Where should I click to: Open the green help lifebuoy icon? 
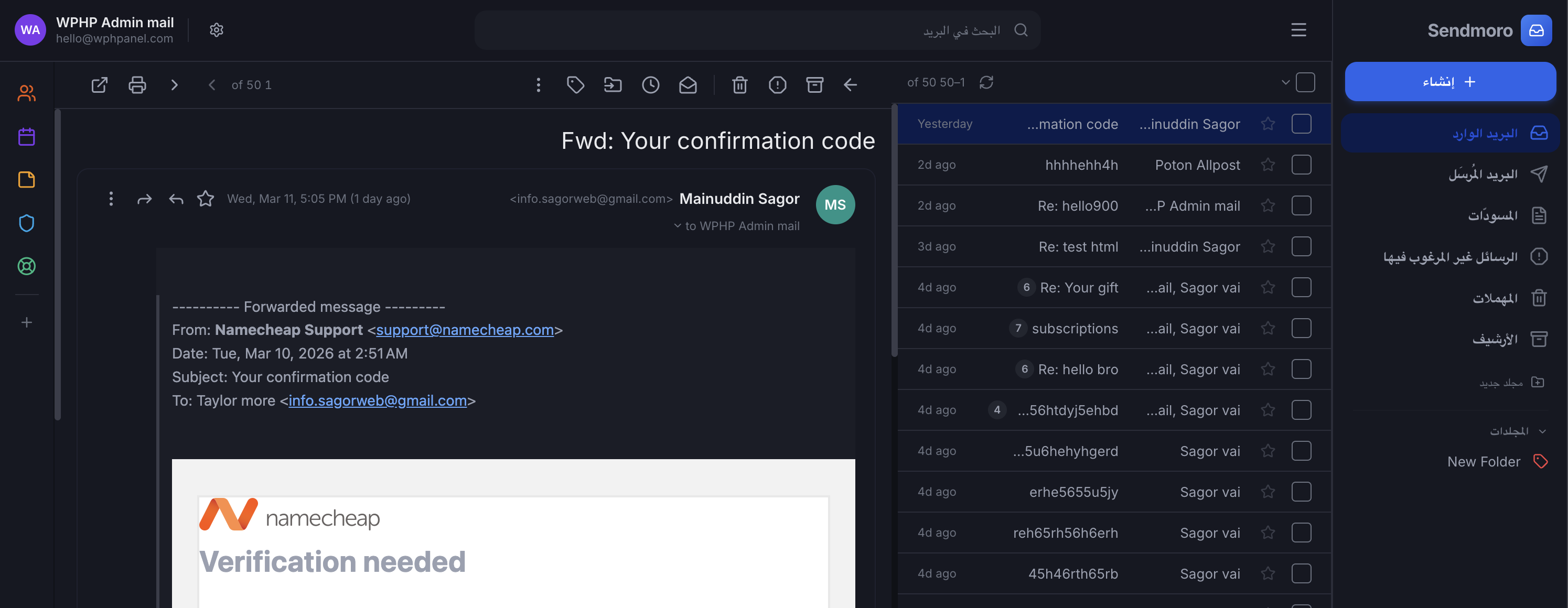27,266
